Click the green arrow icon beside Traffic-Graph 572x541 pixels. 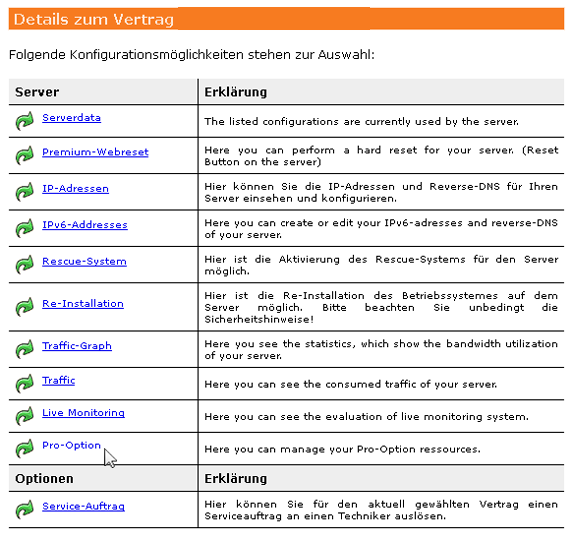pos(24,349)
